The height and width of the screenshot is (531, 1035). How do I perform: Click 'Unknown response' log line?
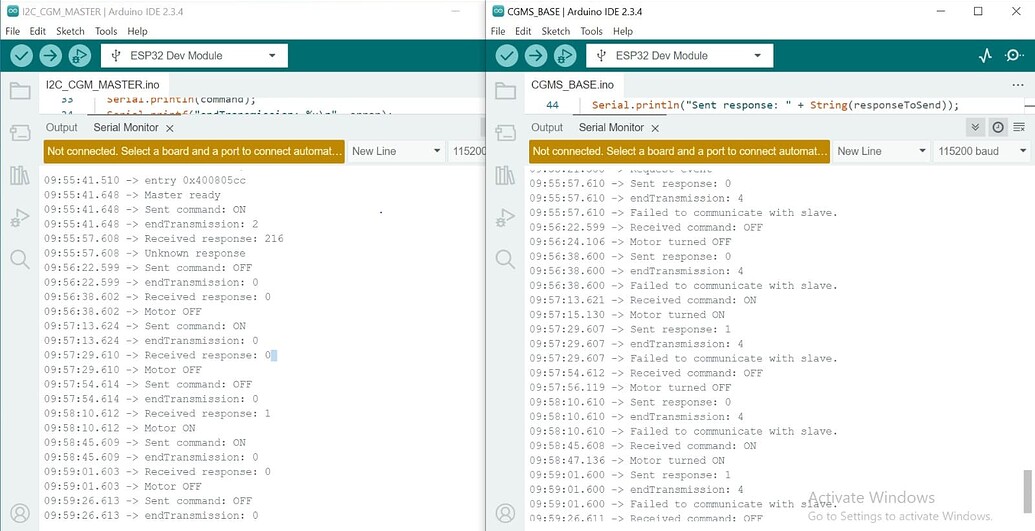coord(145,253)
